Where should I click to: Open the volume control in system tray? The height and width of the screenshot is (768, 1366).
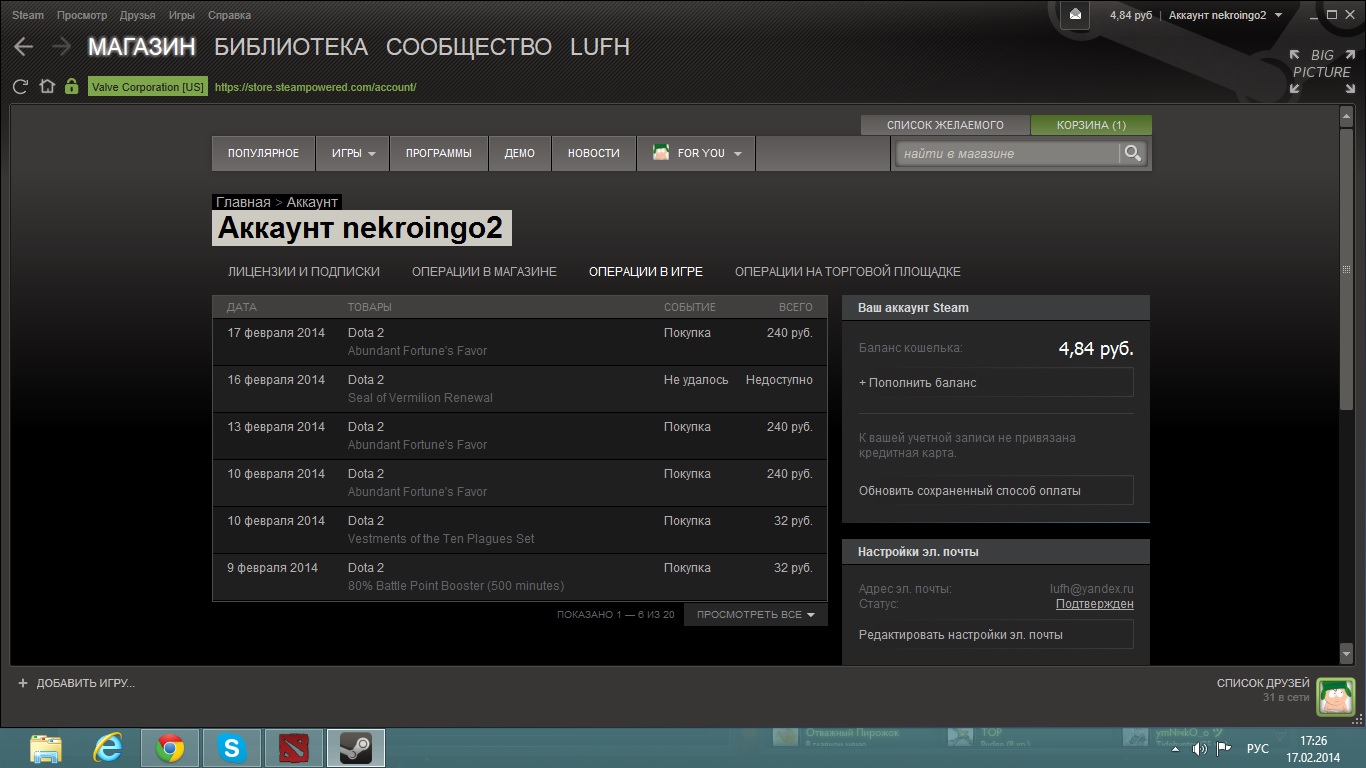[x=1200, y=749]
